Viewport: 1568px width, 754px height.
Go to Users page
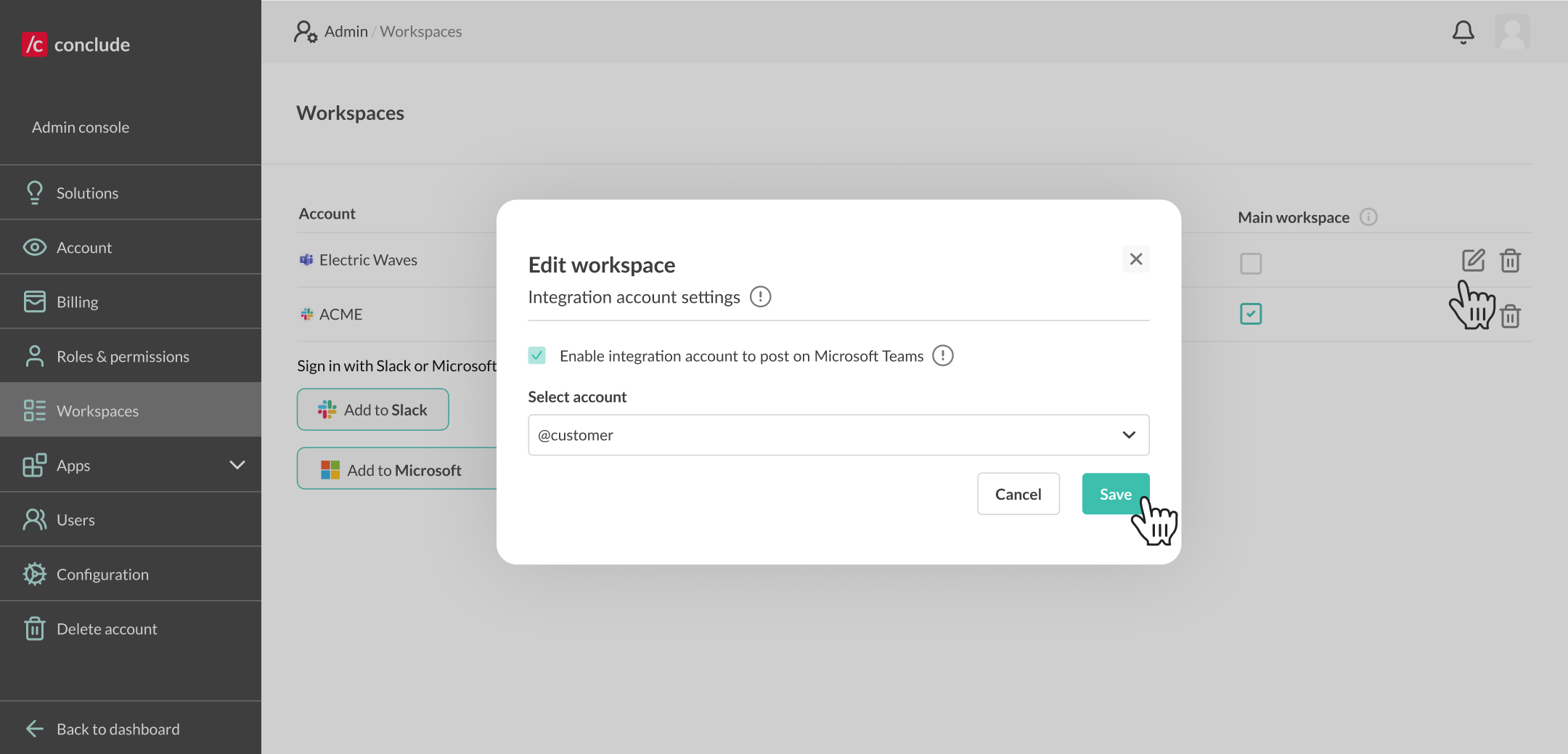(x=131, y=519)
